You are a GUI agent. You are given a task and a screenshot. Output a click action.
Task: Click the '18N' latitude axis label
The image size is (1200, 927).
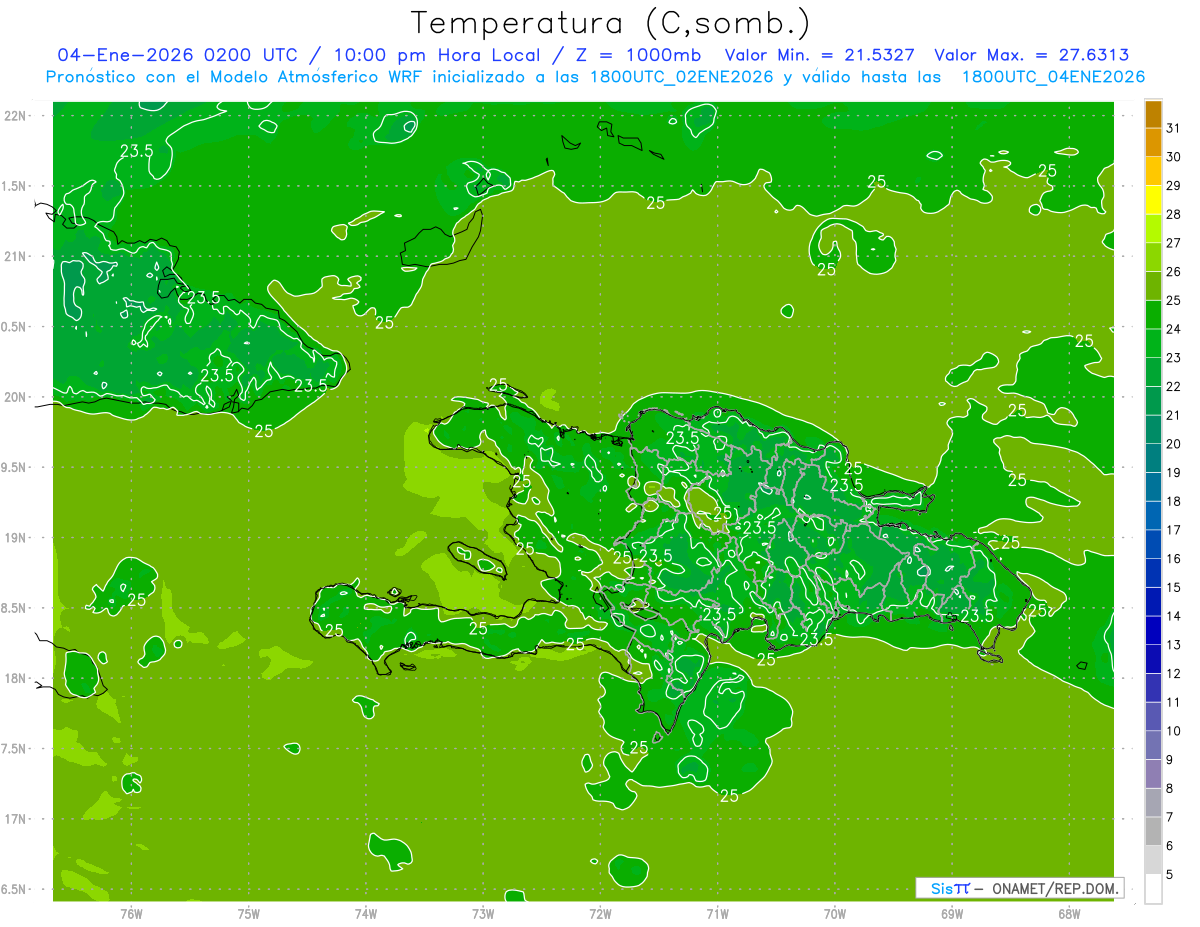pyautogui.click(x=15, y=678)
